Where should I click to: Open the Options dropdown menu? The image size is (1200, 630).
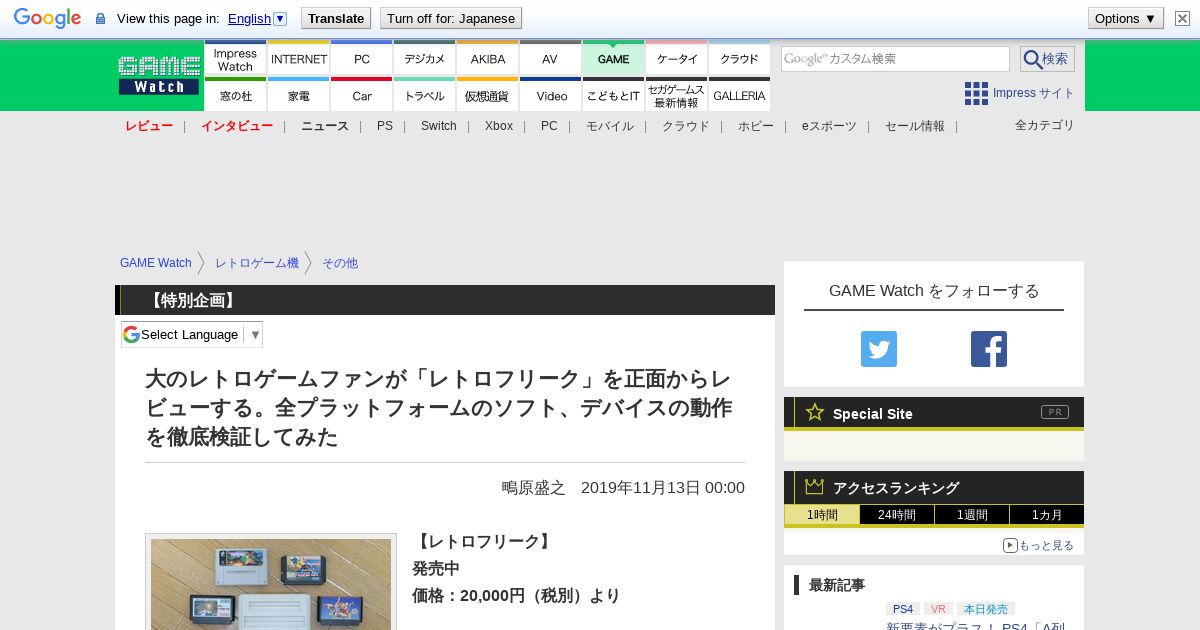click(x=1126, y=18)
